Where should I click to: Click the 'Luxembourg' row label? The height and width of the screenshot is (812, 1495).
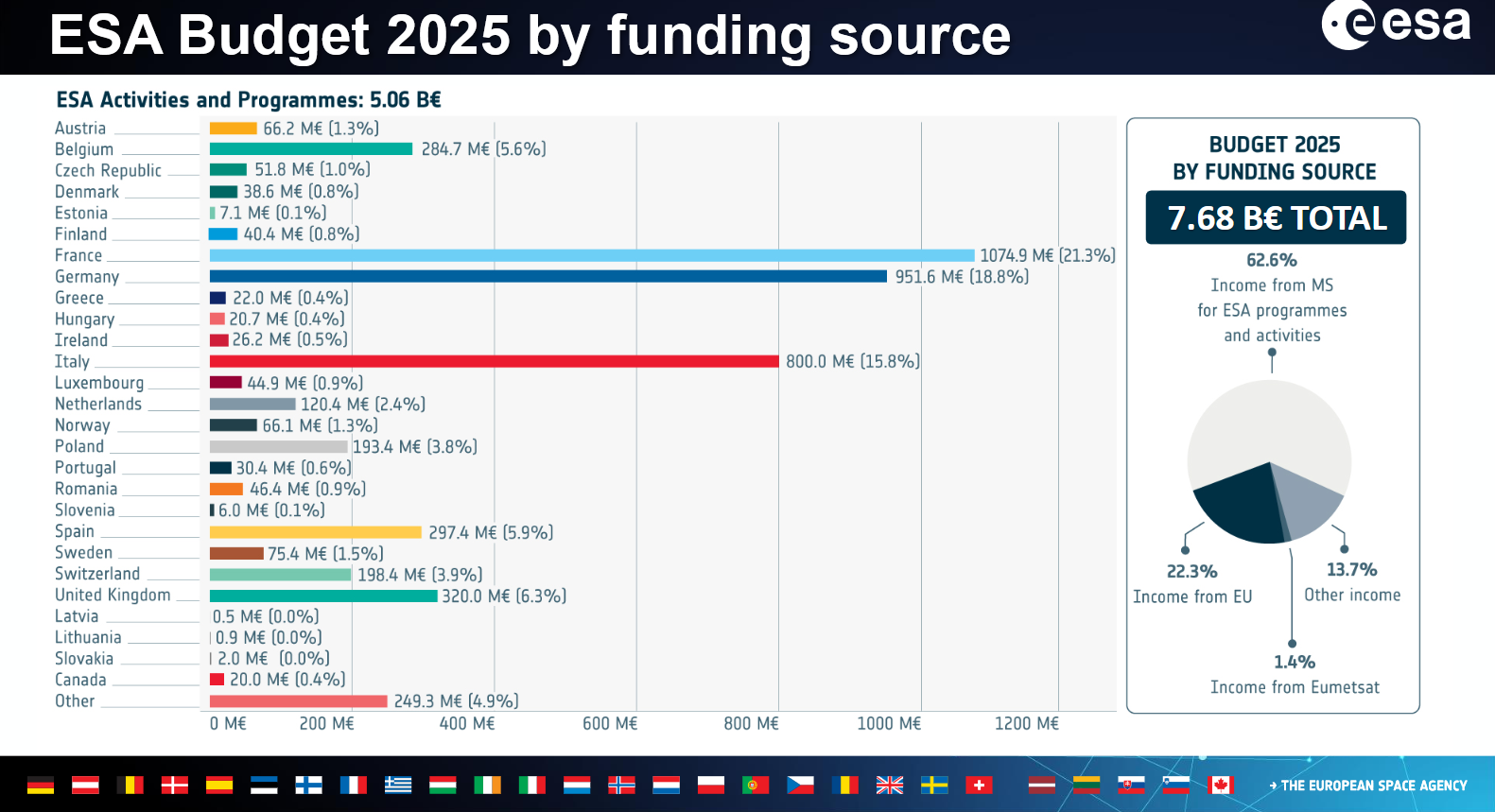click(99, 383)
